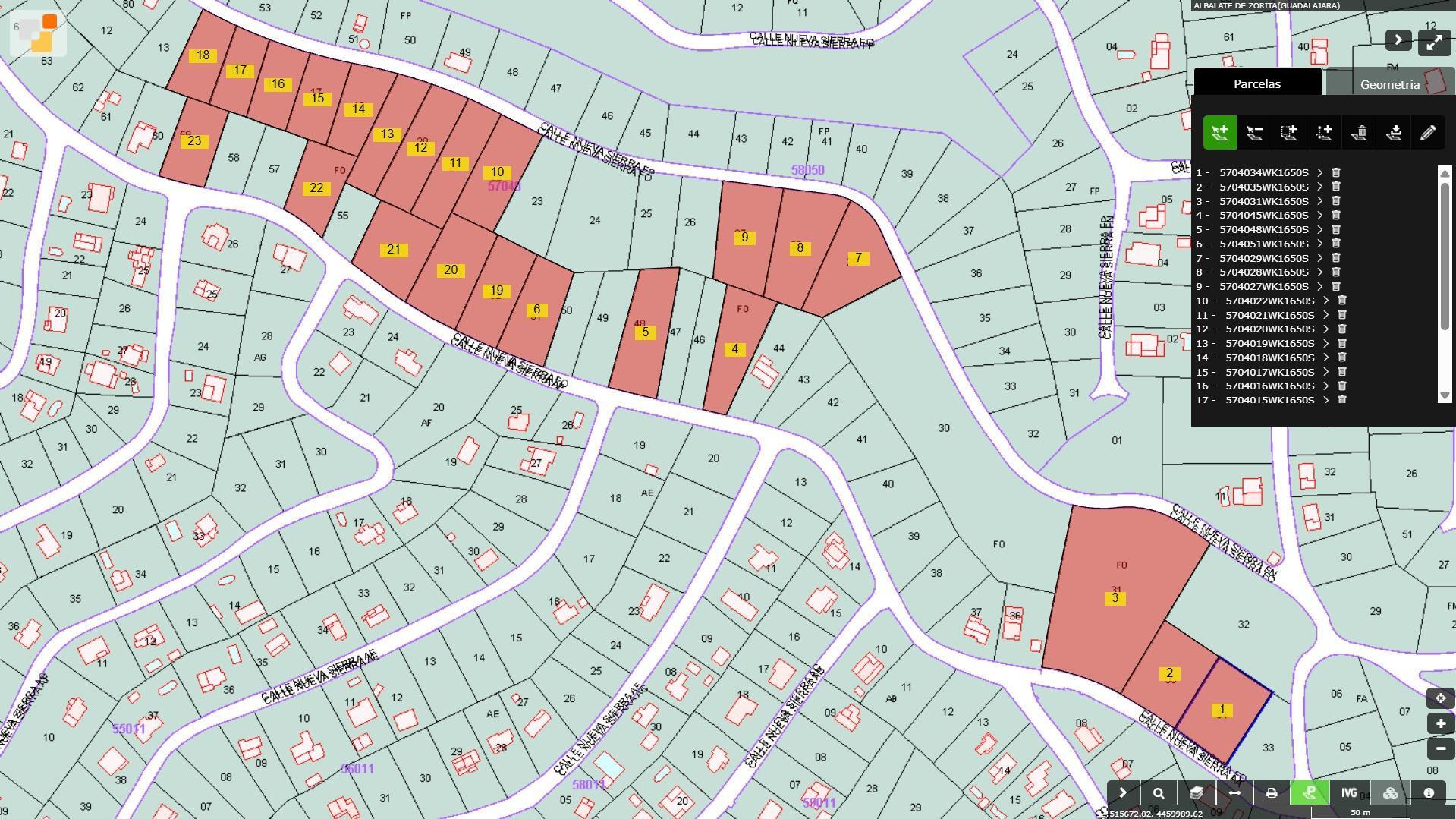Click the basemap switcher thumbnail
The image size is (1456, 819).
point(37,33)
